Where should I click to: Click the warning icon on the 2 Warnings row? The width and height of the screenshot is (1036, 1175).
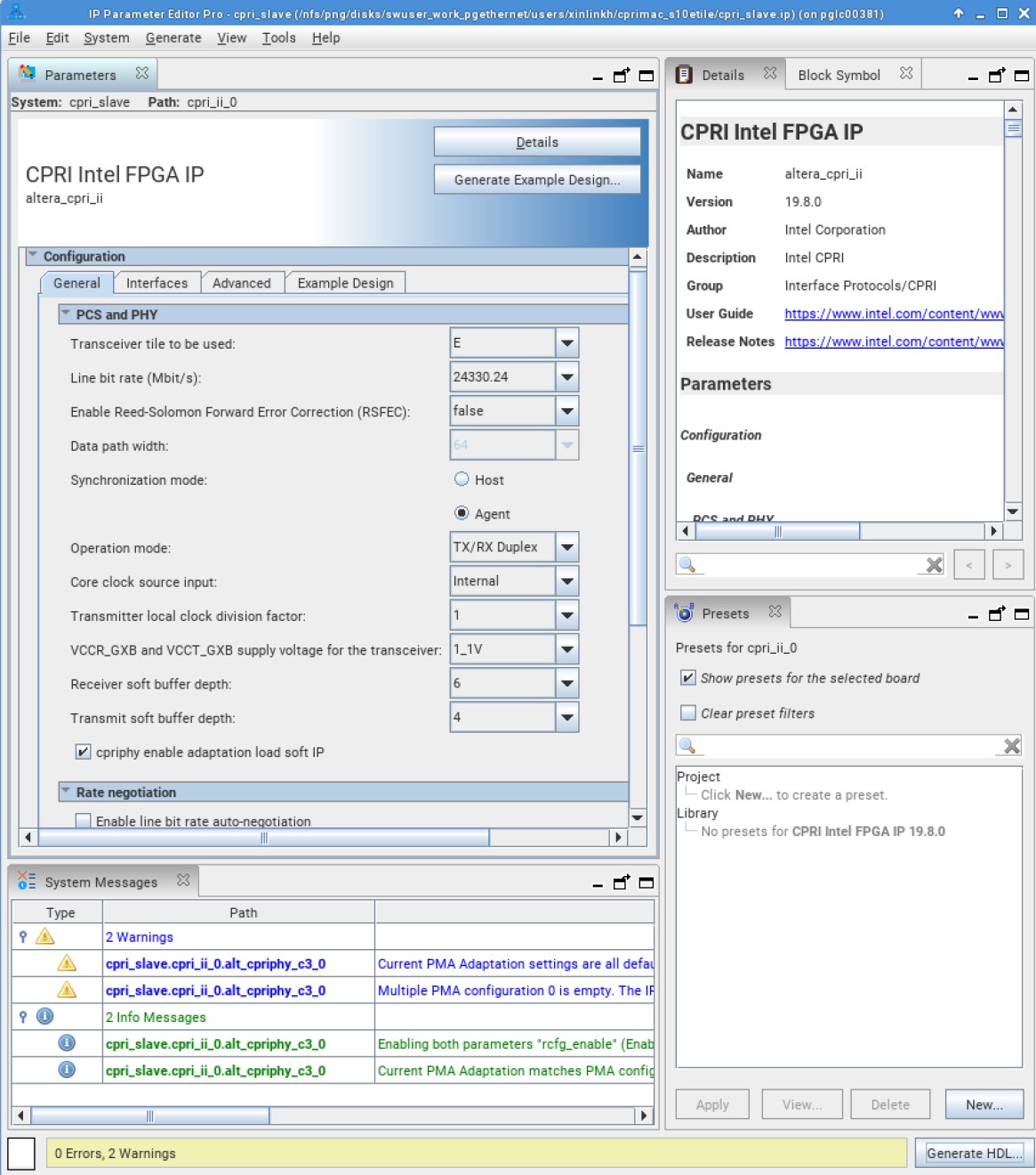44,937
